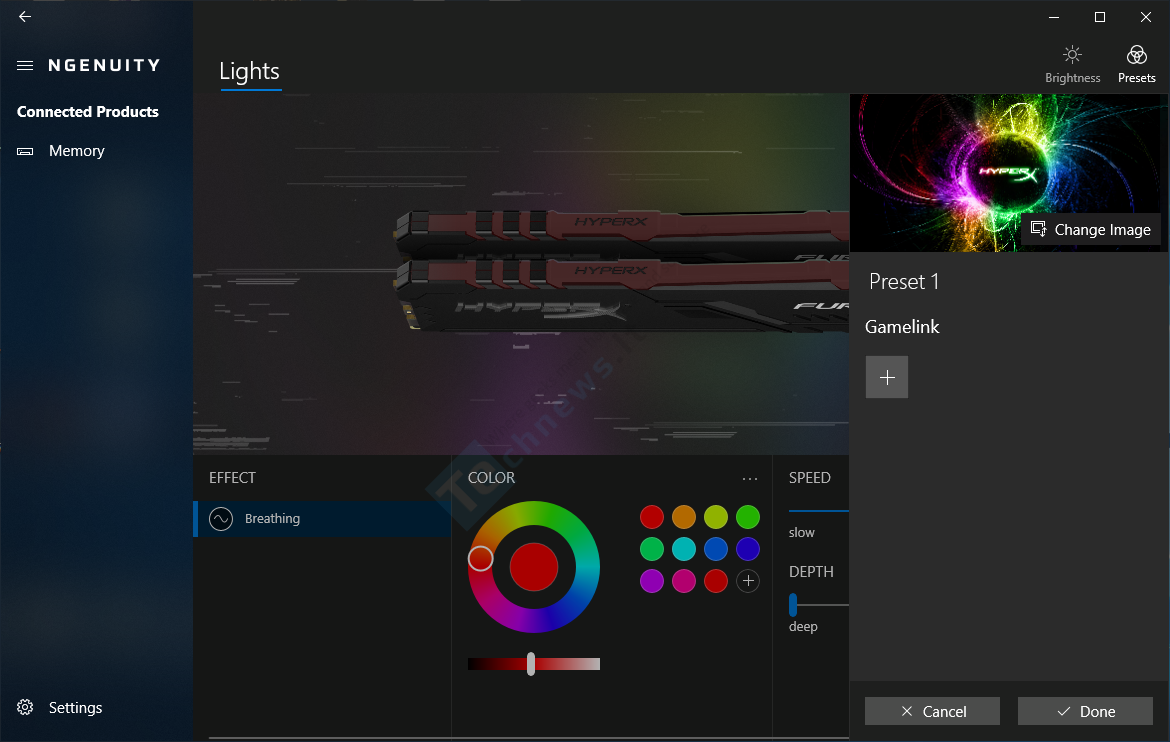This screenshot has width=1170, height=742.
Task: Click the Connected Products heading
Action: (x=87, y=112)
